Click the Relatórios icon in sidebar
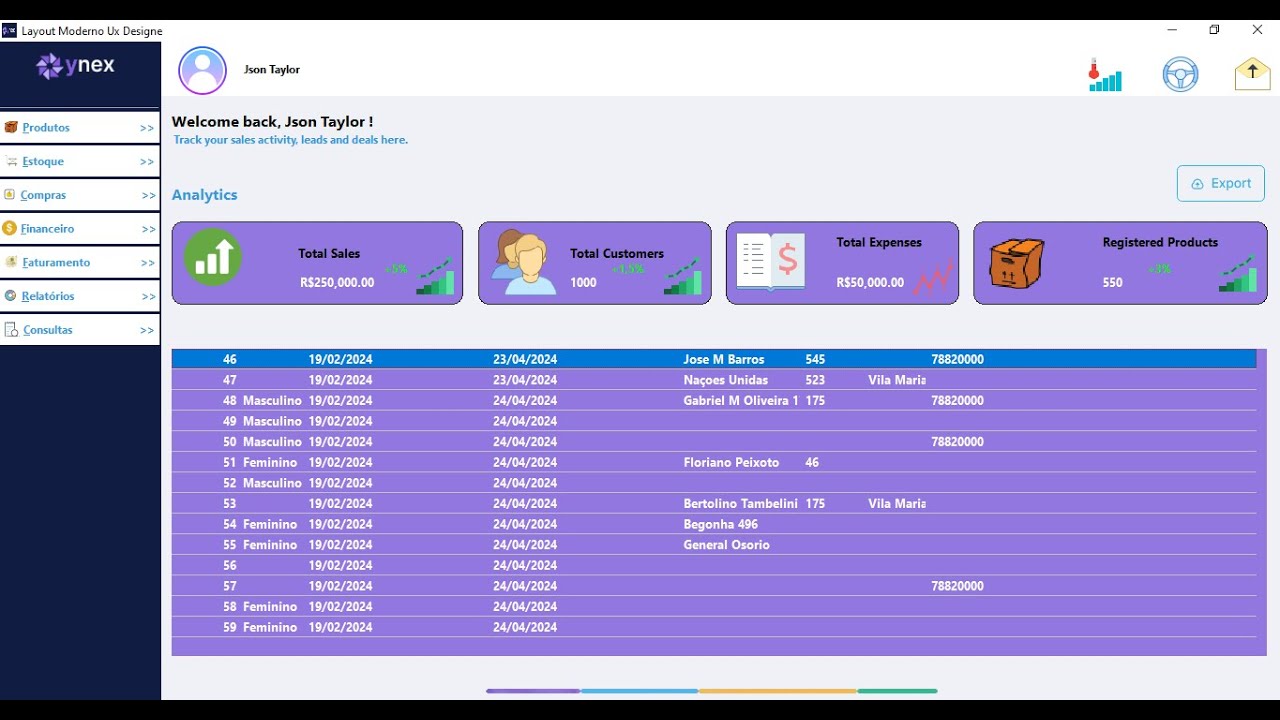Image resolution: width=1280 pixels, height=720 pixels. [10, 296]
